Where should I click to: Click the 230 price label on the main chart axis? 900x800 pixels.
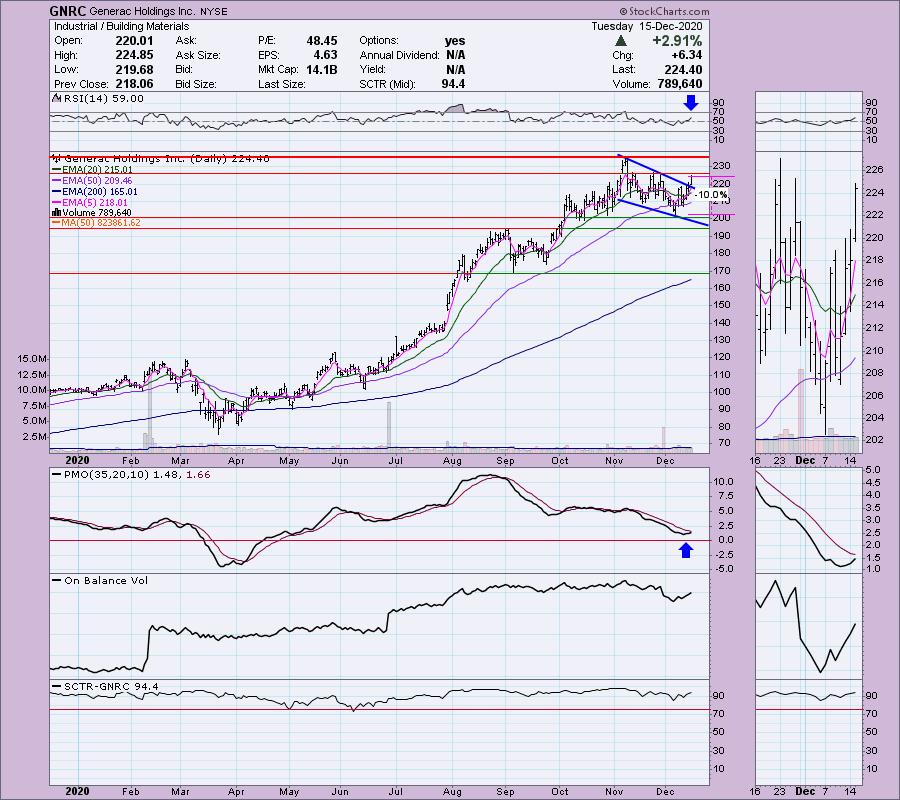click(x=720, y=166)
